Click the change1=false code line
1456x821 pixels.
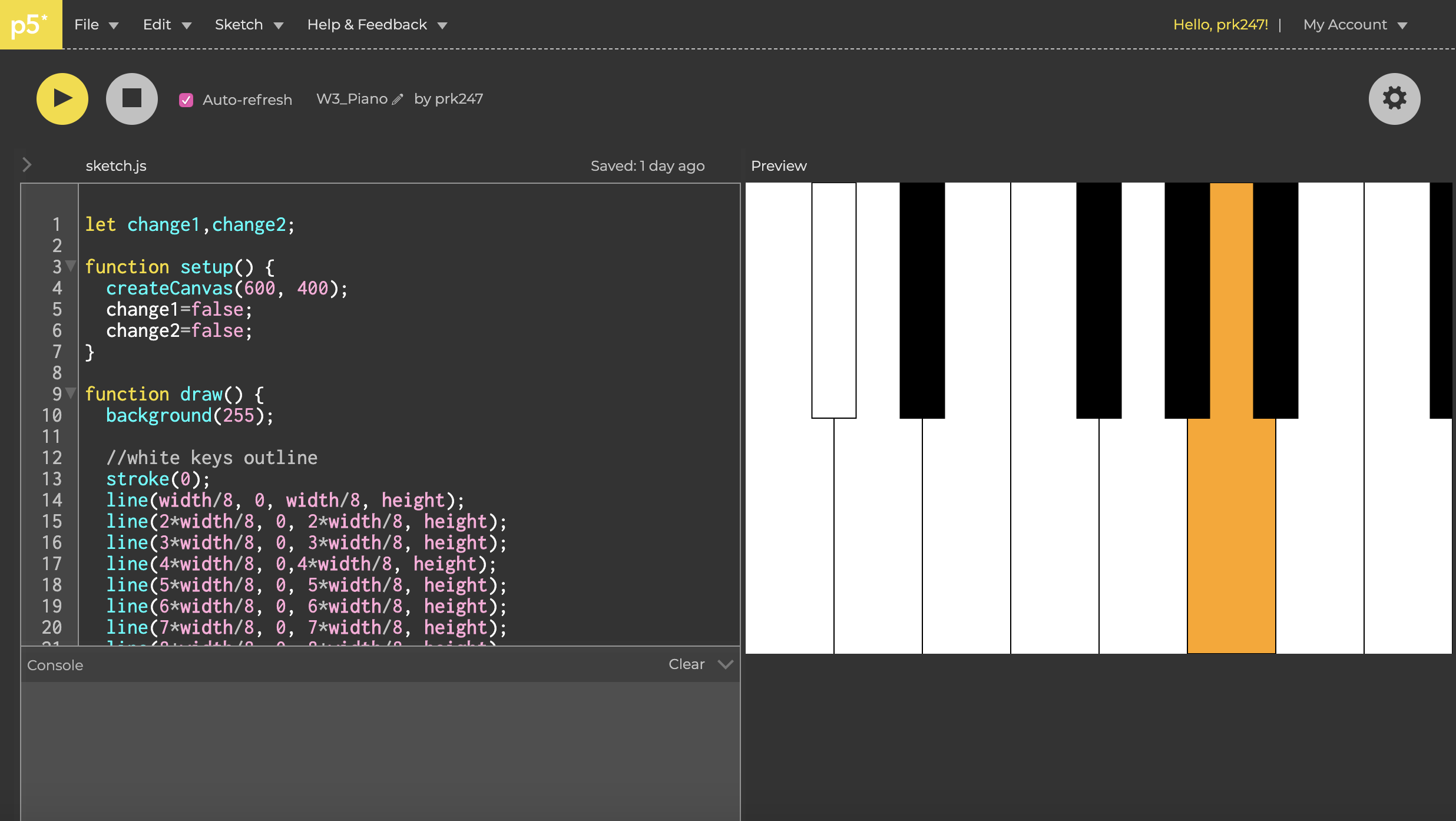tap(179, 309)
